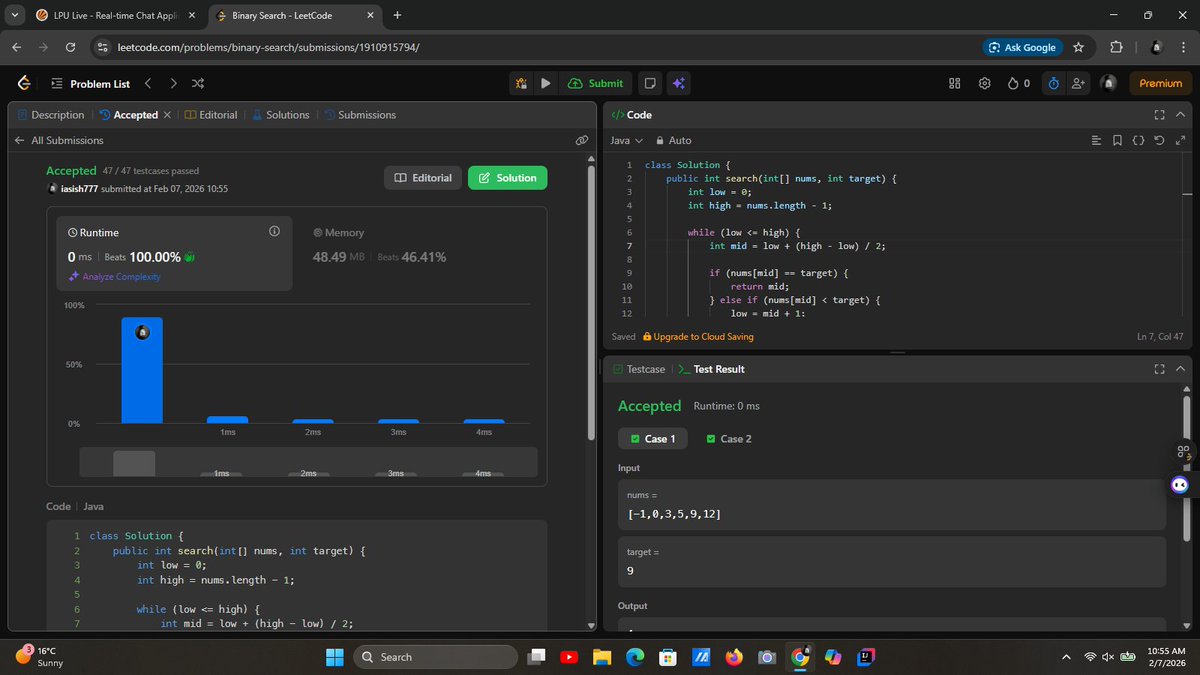Click the floating shortcuts widget icon
1200x675 pixels.
1184,453
